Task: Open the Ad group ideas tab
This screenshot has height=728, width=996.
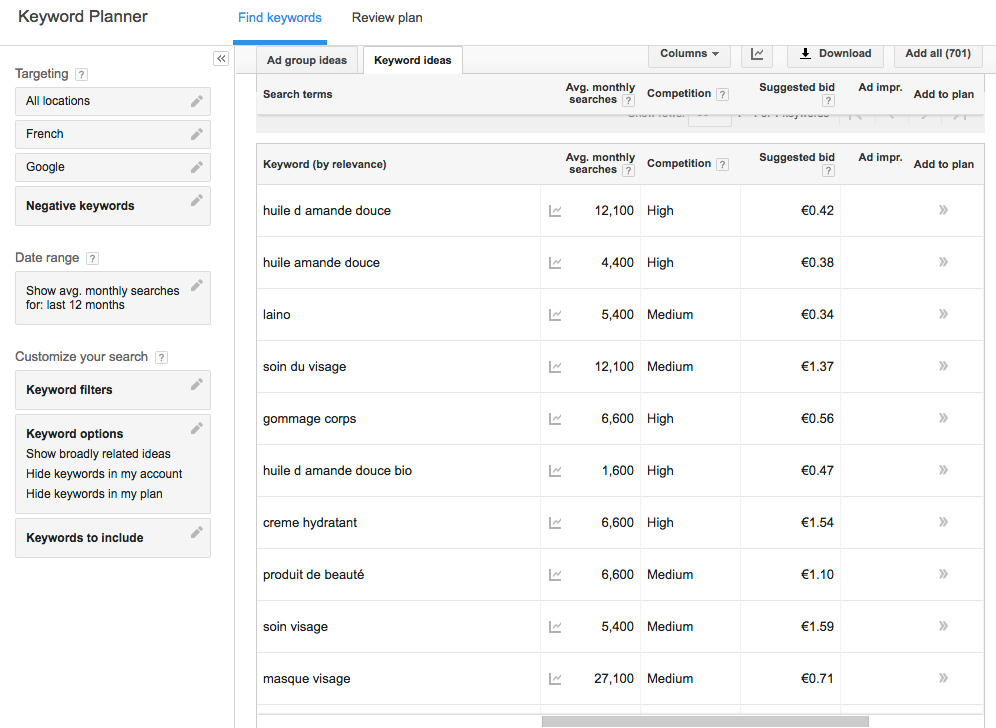Action: 307,60
